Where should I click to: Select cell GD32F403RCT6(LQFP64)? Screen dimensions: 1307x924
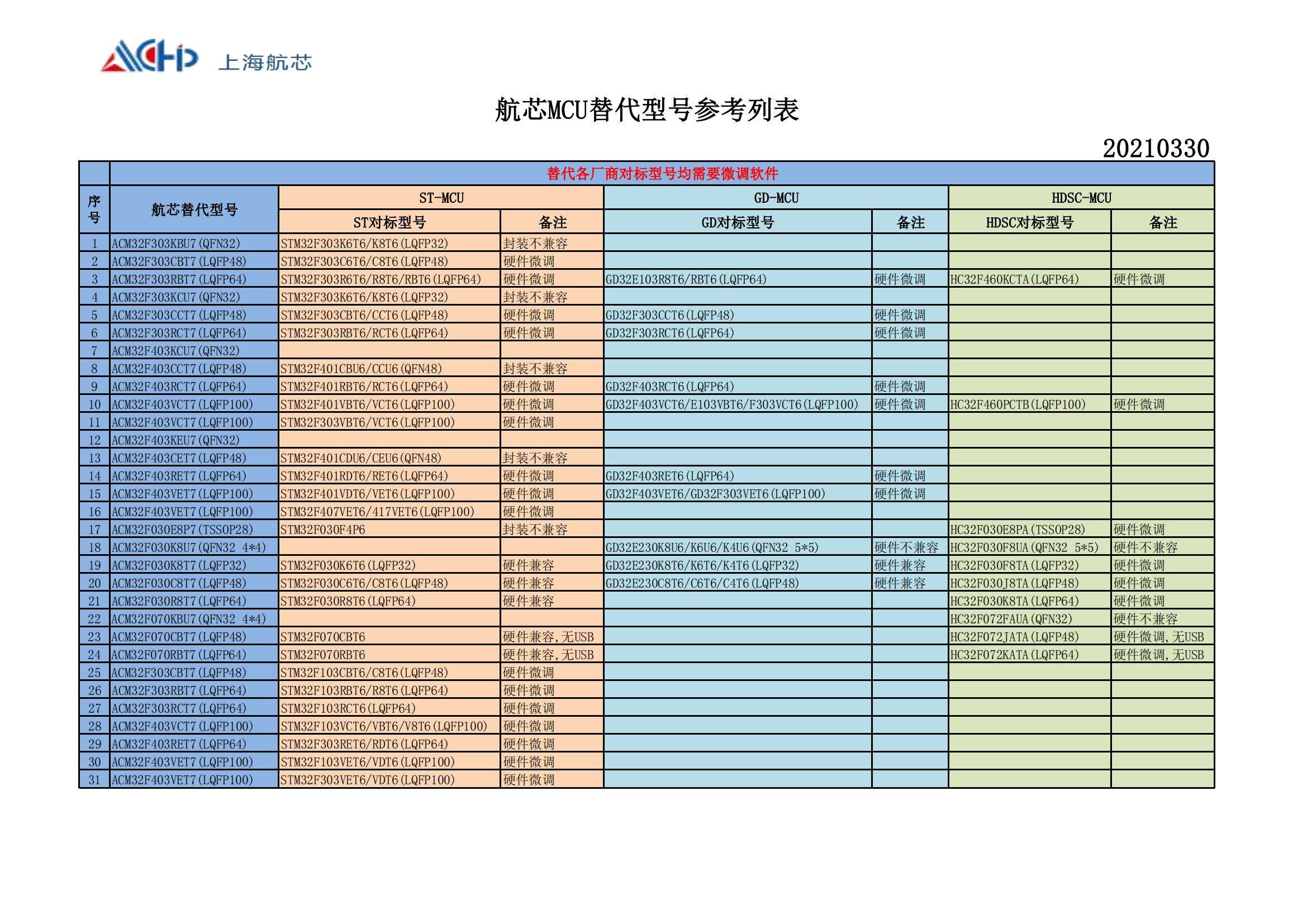point(738,387)
